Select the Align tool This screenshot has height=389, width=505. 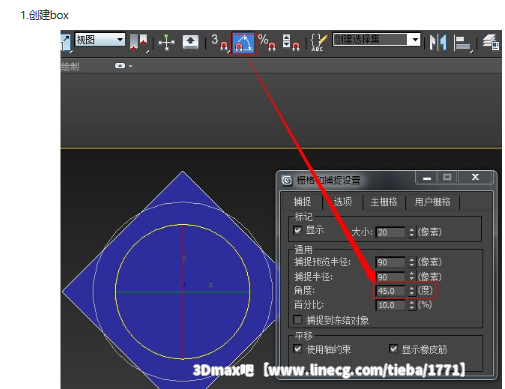pyautogui.click(x=462, y=43)
